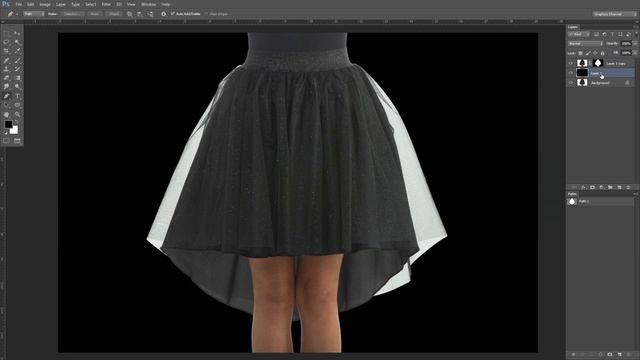The image size is (640, 360).
Task: Select the Clone Stamp tool
Action: pyautogui.click(x=7, y=69)
